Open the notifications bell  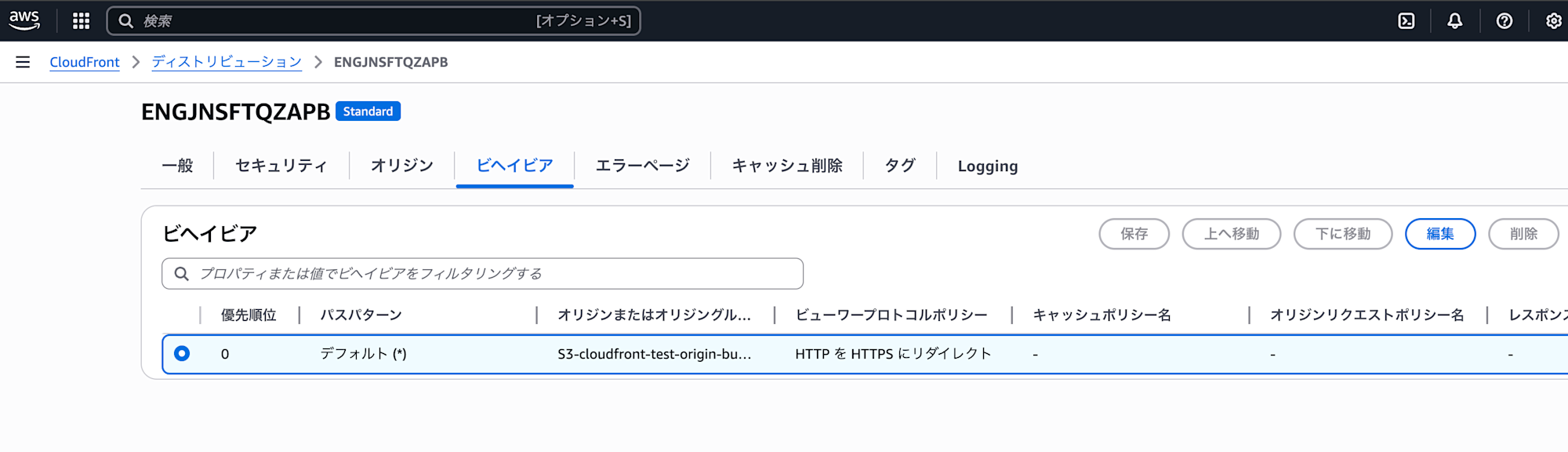click(1455, 21)
